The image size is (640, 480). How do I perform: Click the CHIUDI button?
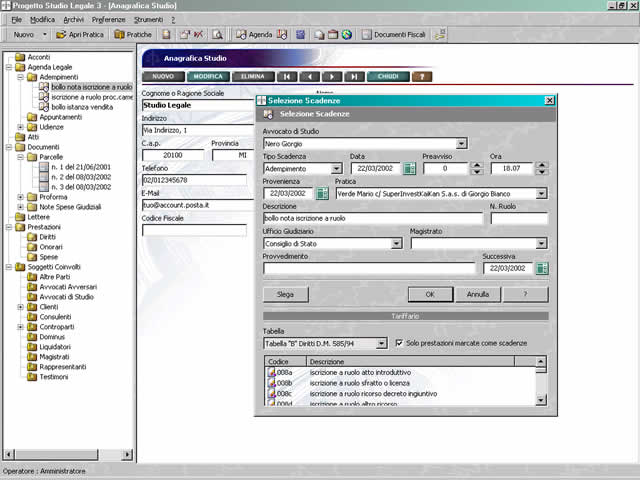tap(388, 76)
